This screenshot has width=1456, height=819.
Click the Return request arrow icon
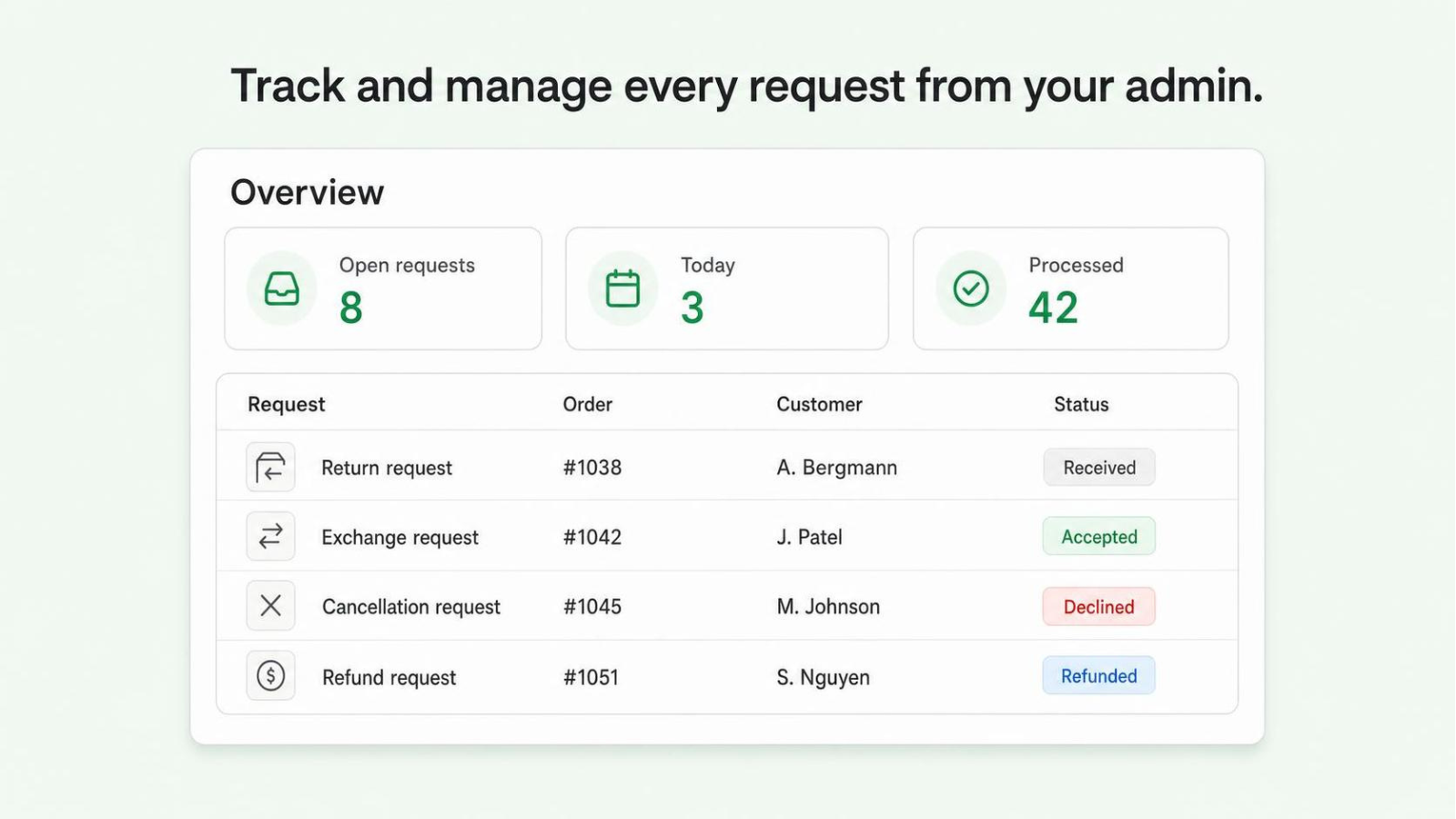(x=270, y=467)
